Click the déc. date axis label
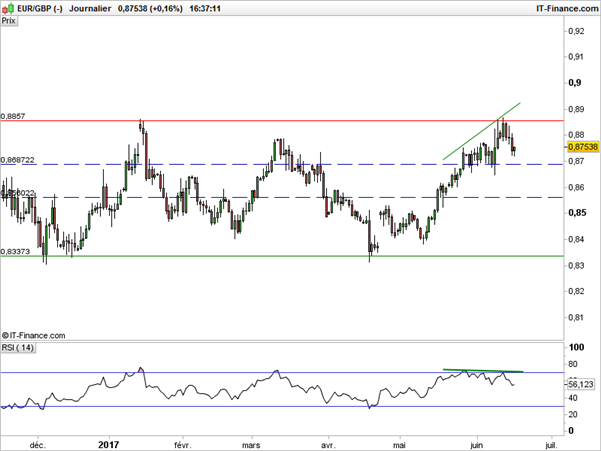This screenshot has height=451, width=601. coord(38,445)
